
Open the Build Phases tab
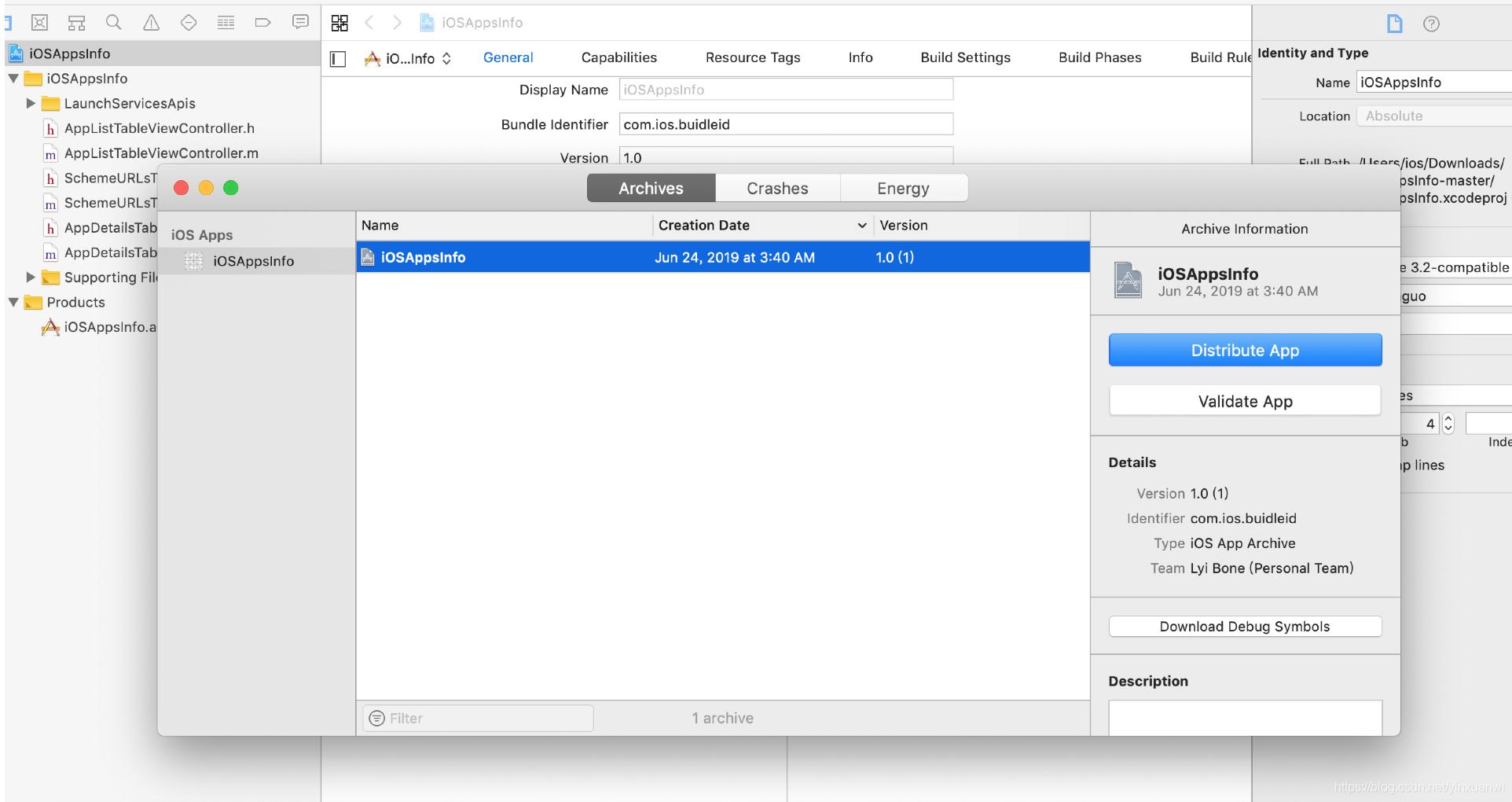coord(1100,57)
